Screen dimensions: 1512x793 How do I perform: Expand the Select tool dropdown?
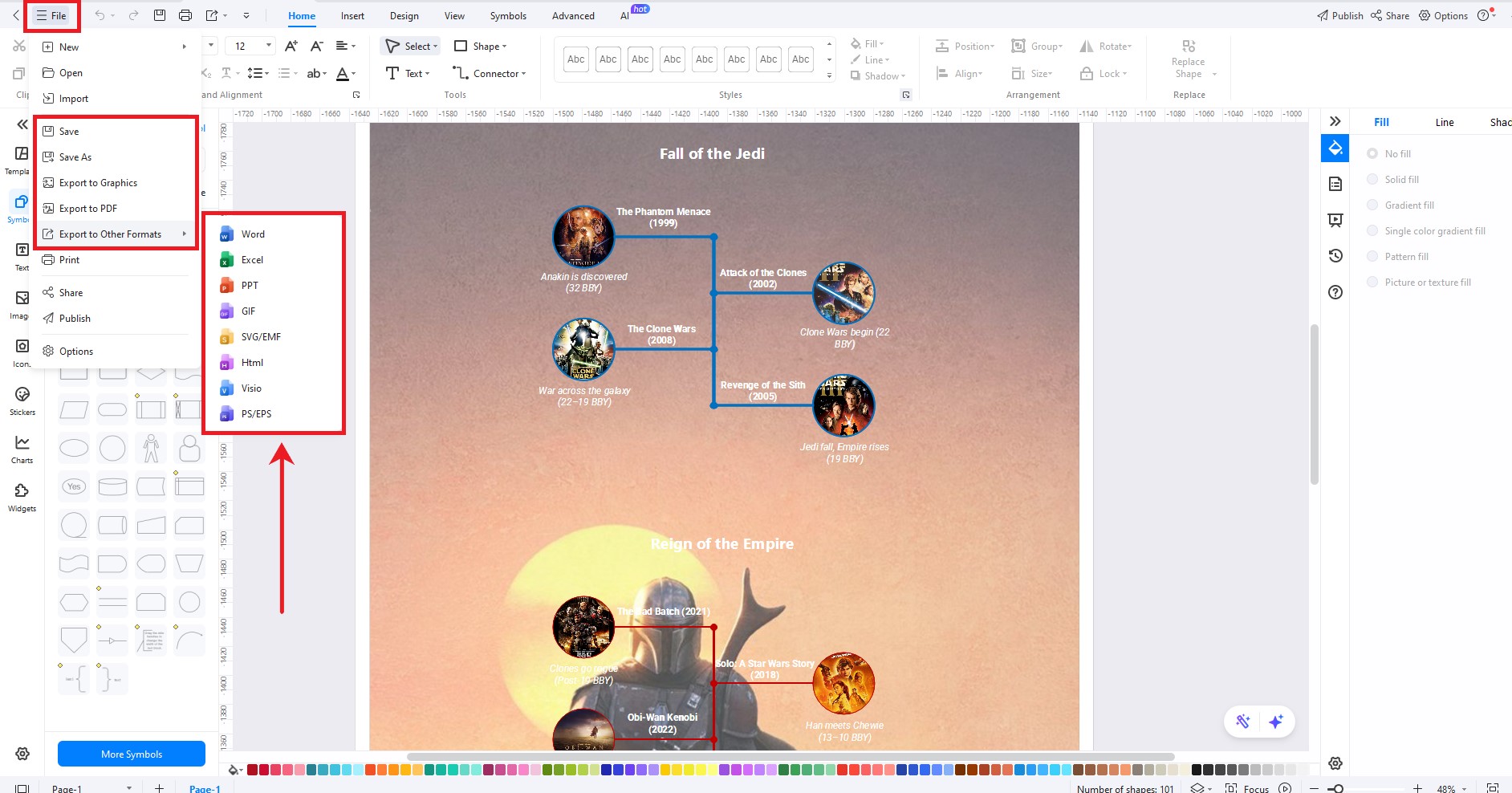pos(435,47)
